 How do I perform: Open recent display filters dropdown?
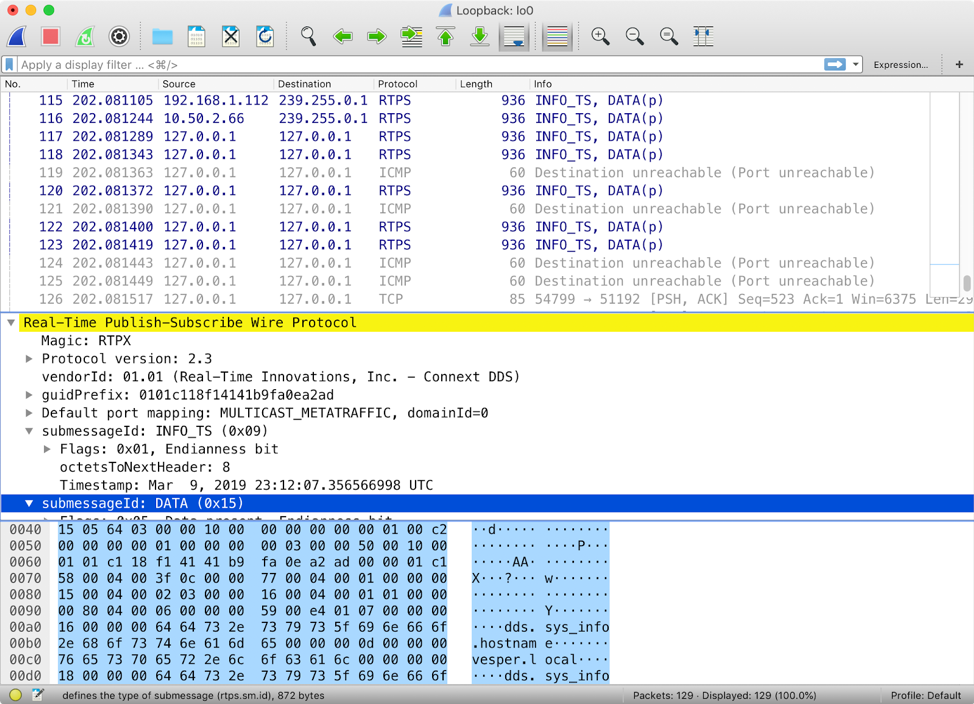[855, 65]
